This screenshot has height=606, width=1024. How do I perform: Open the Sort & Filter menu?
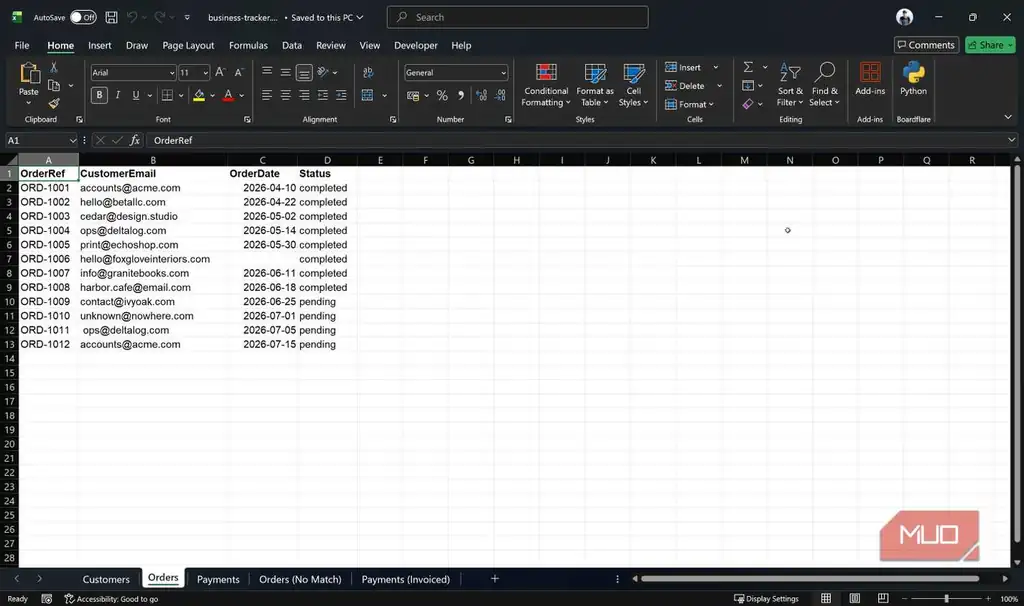(790, 85)
